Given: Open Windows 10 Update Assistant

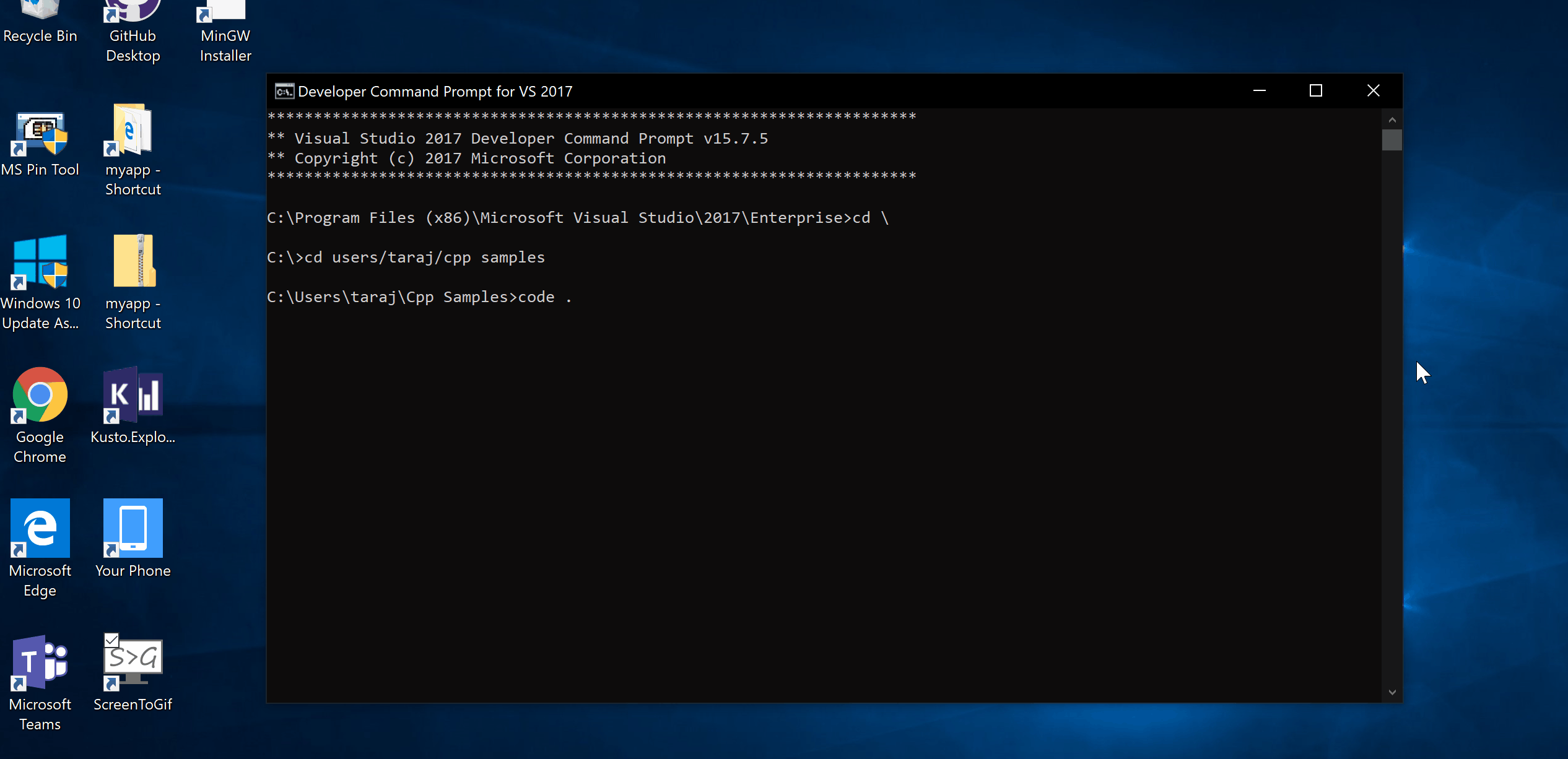Looking at the screenshot, I should (x=40, y=262).
